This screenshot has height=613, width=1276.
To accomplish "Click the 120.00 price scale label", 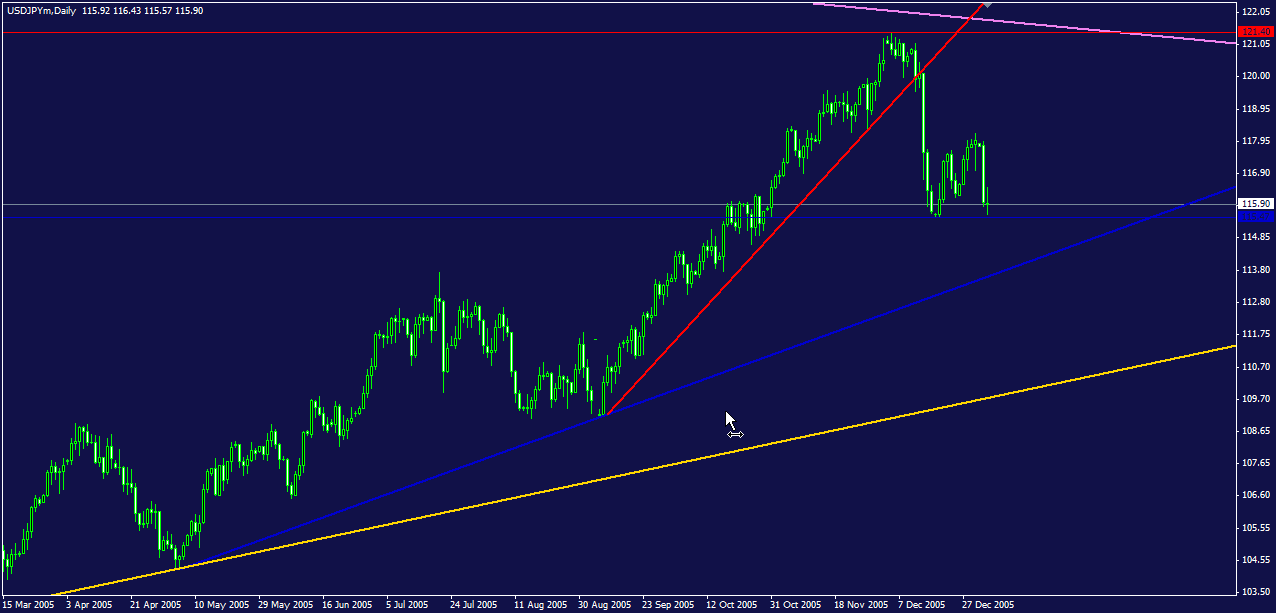I will (x=1256, y=76).
